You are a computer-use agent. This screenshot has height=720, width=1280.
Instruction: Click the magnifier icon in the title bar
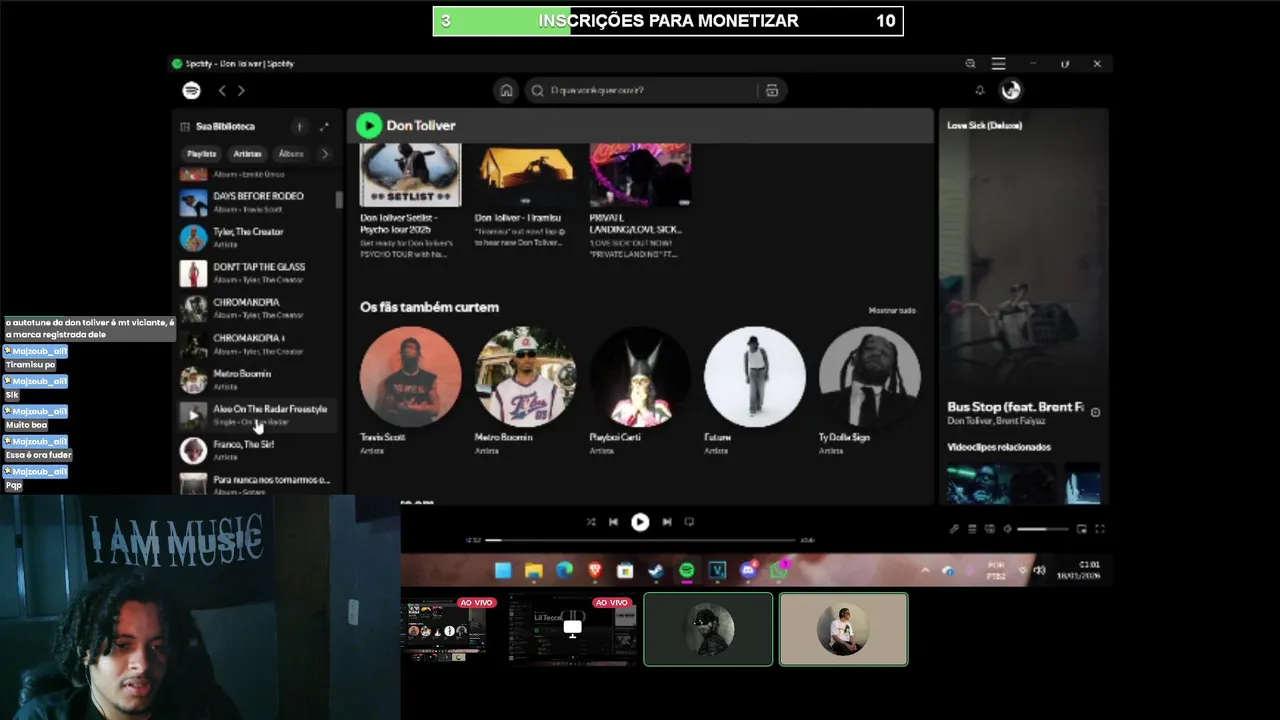point(970,63)
